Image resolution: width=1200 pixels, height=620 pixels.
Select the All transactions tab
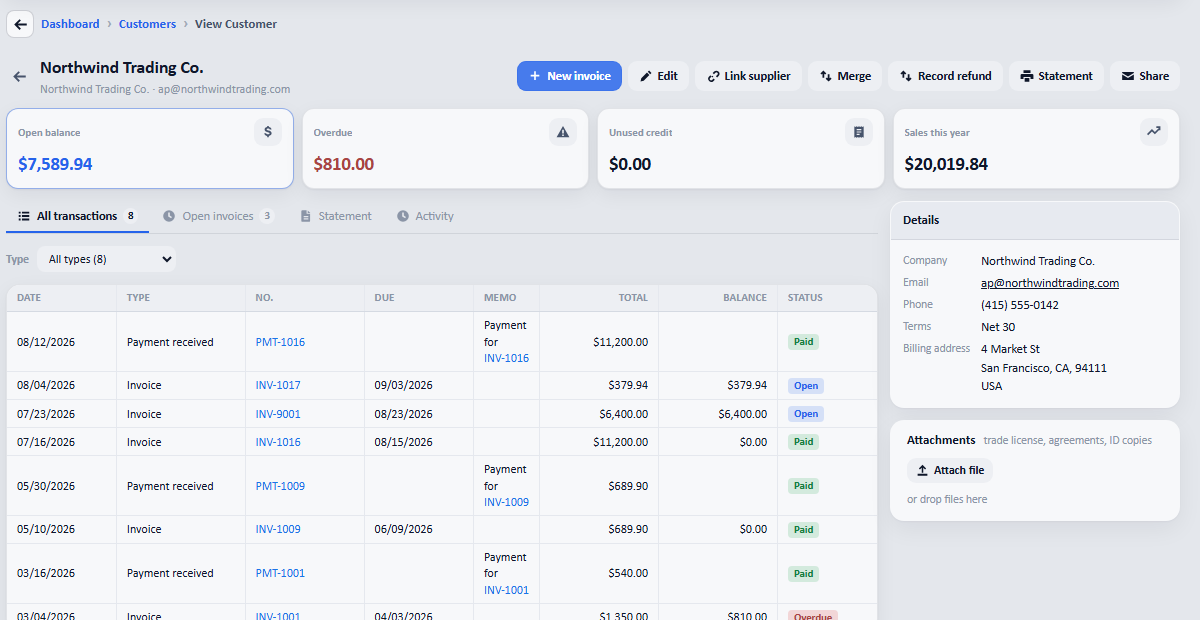pyautogui.click(x=77, y=216)
